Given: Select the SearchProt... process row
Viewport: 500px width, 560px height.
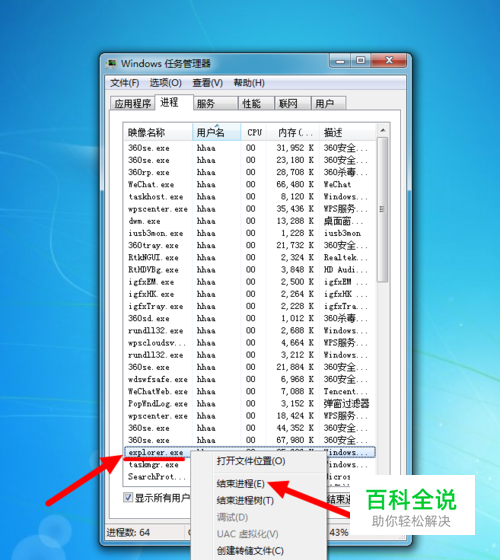Looking at the screenshot, I should coord(157,477).
